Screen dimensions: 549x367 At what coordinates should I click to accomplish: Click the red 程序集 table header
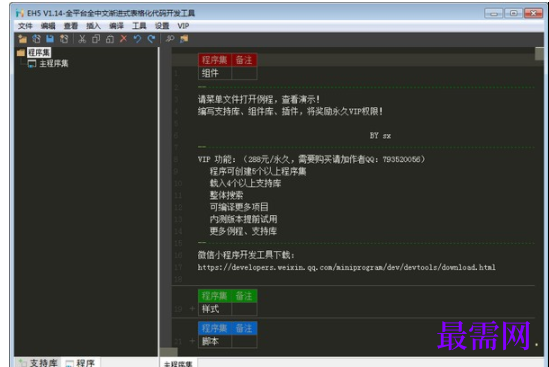pyautogui.click(x=215, y=60)
